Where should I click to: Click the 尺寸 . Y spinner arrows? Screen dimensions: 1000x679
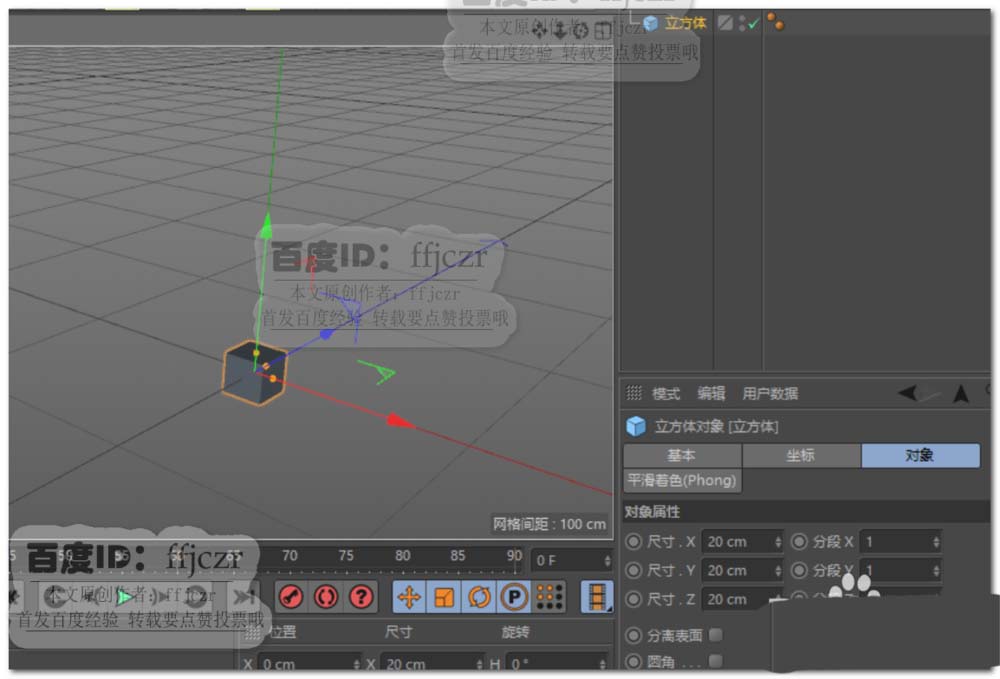click(777, 570)
